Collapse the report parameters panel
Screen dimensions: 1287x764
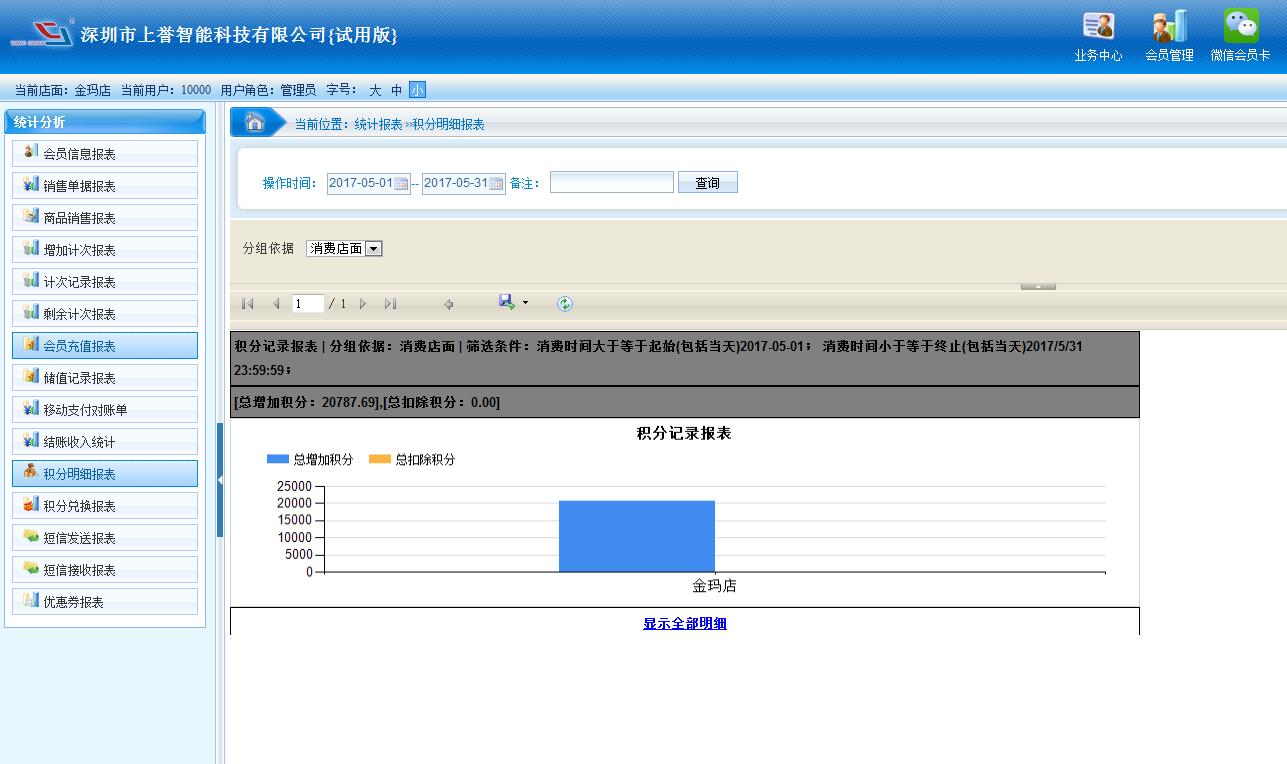click(x=1038, y=286)
